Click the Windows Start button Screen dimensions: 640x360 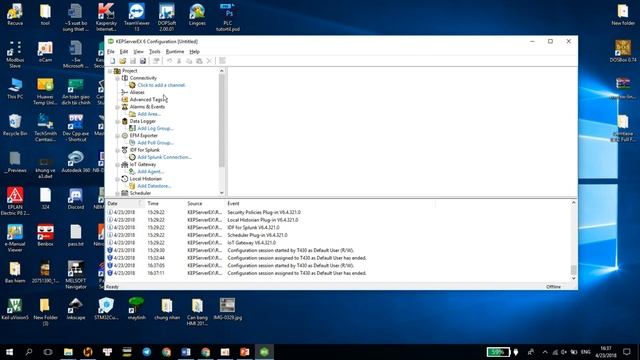(9, 352)
